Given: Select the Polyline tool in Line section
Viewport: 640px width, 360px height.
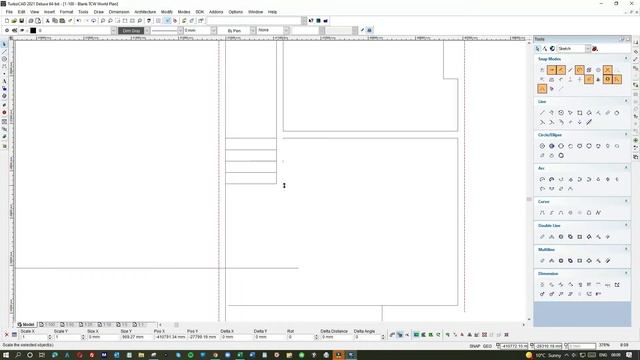Looking at the screenshot, I should pos(551,113).
